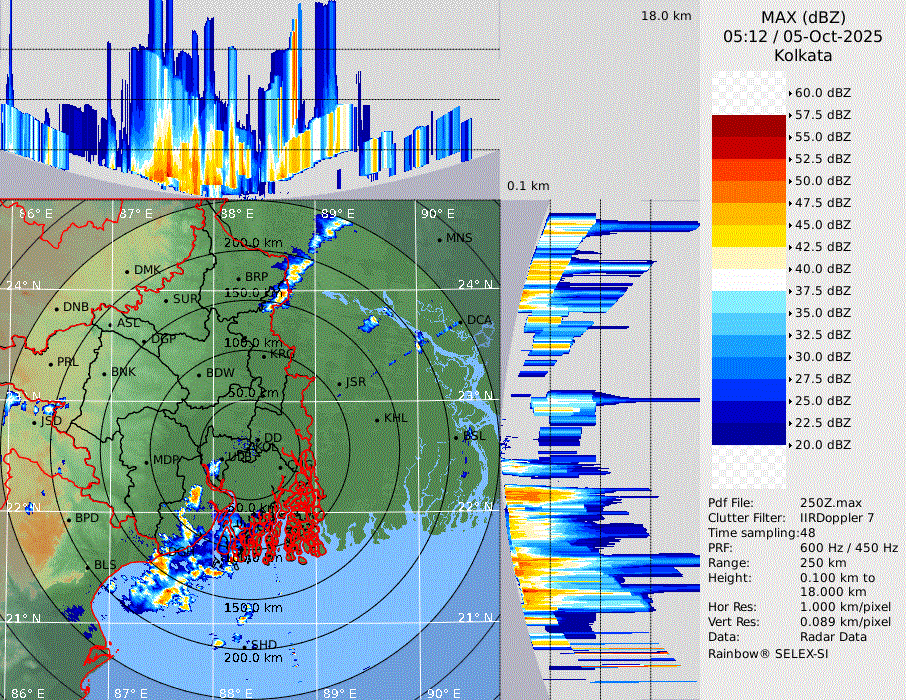Viewport: 906px width, 700px height.
Task: Click the dark red 55.0 dBZ swatch
Action: tap(748, 126)
